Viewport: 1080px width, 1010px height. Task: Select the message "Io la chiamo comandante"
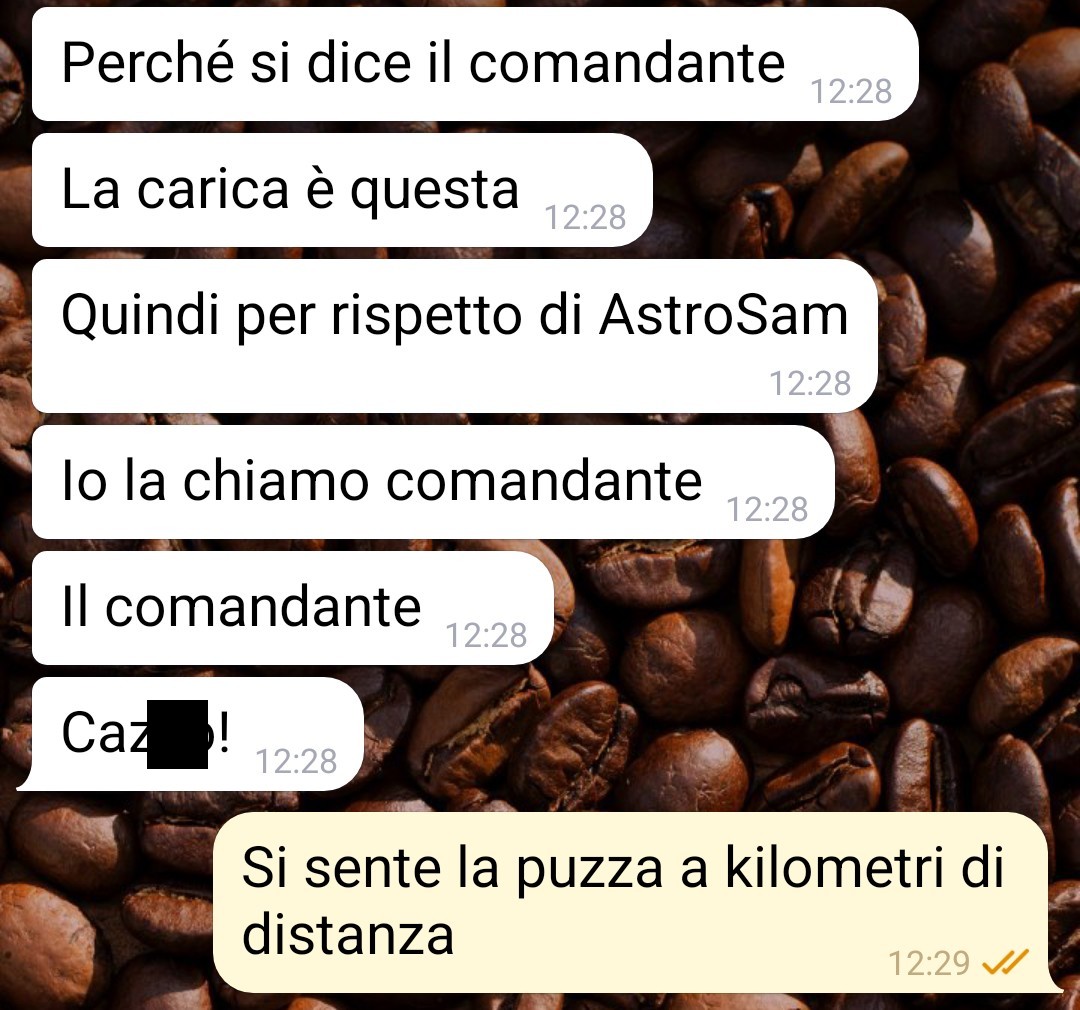pos(433,482)
